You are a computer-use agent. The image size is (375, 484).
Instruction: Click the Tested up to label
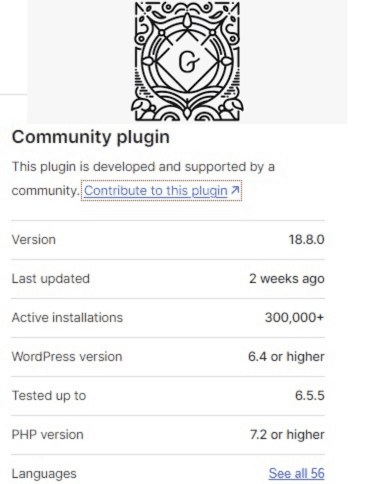[x=49, y=396]
